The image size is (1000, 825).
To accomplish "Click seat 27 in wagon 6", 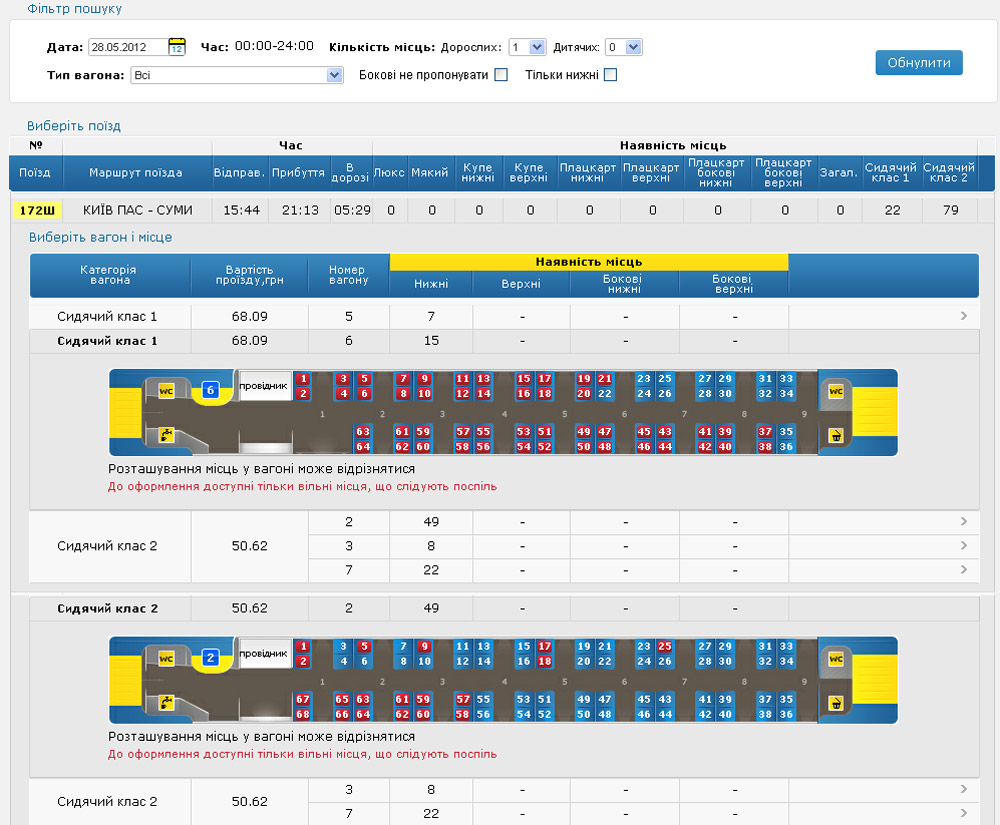I will [705, 379].
